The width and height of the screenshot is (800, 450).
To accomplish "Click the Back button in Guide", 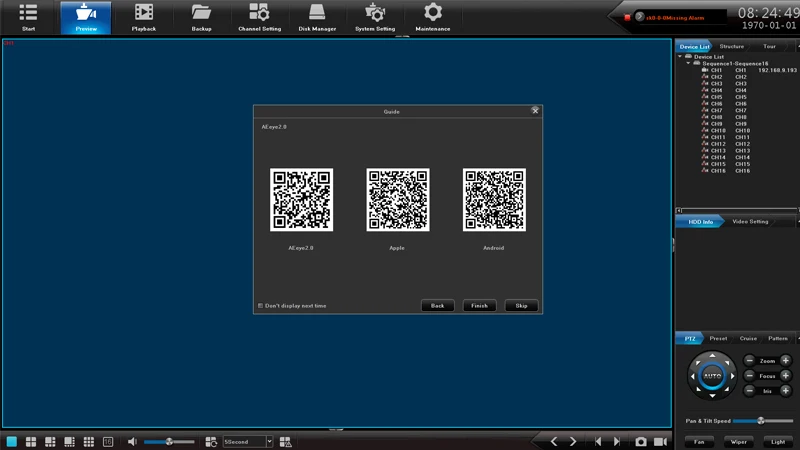I will tap(437, 306).
